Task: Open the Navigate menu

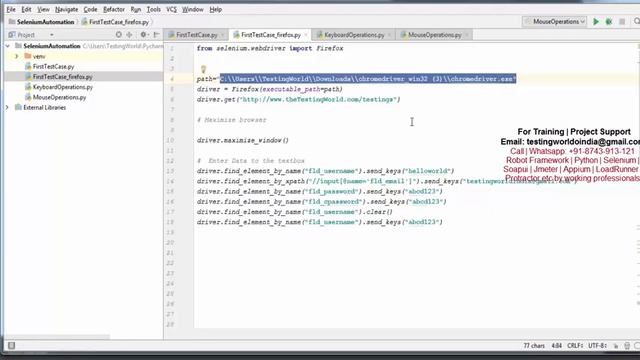Action: (67, 9)
